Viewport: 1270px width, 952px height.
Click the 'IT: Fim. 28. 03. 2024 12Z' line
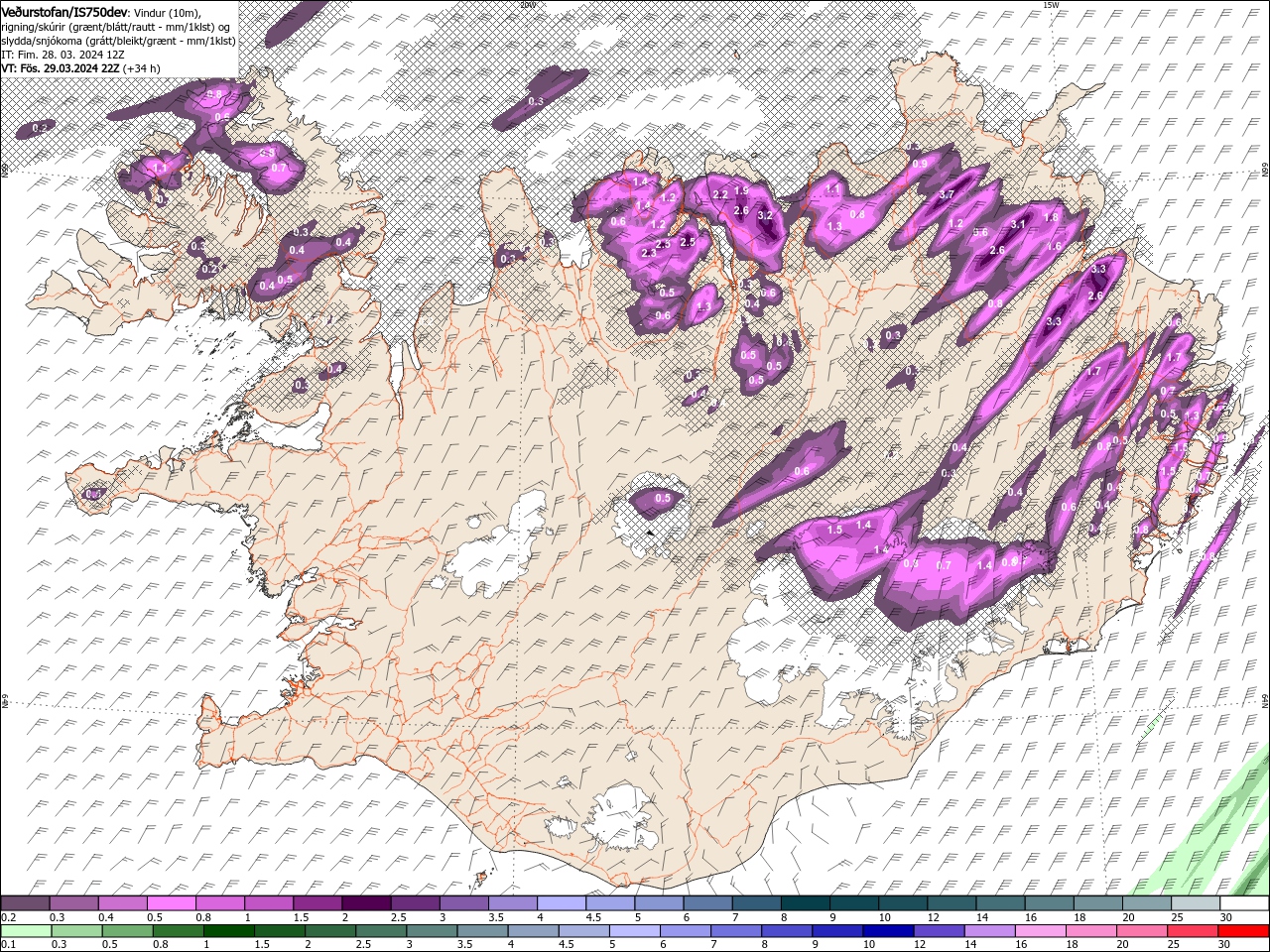click(x=62, y=55)
